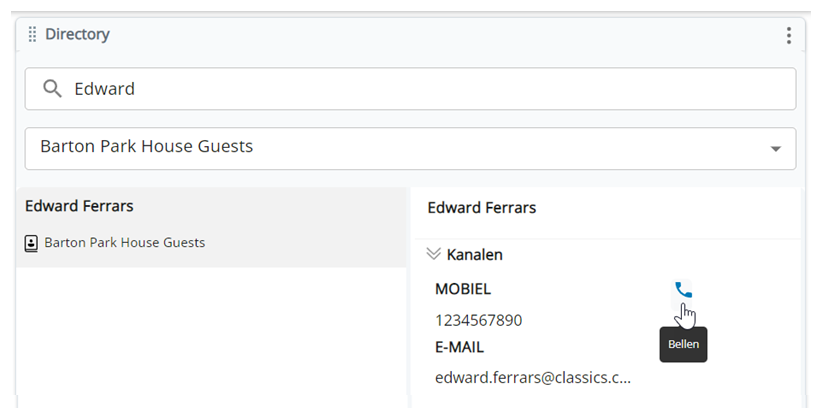This screenshot has height=414, width=823.
Task: Click the Bellen tooltip label
Action: tap(683, 344)
